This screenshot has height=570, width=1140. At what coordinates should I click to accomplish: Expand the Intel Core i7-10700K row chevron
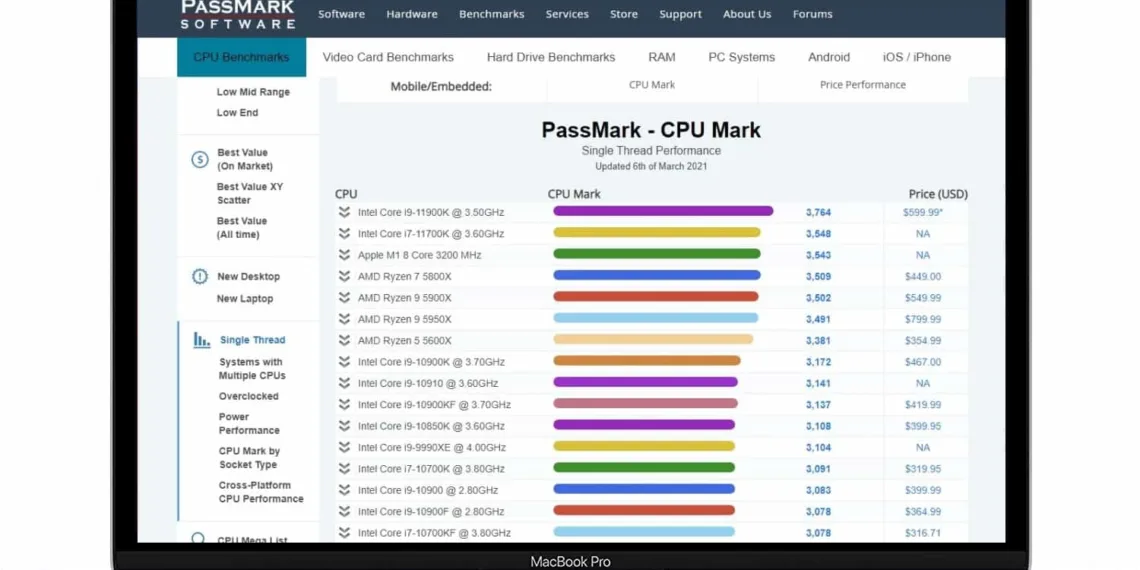click(344, 468)
